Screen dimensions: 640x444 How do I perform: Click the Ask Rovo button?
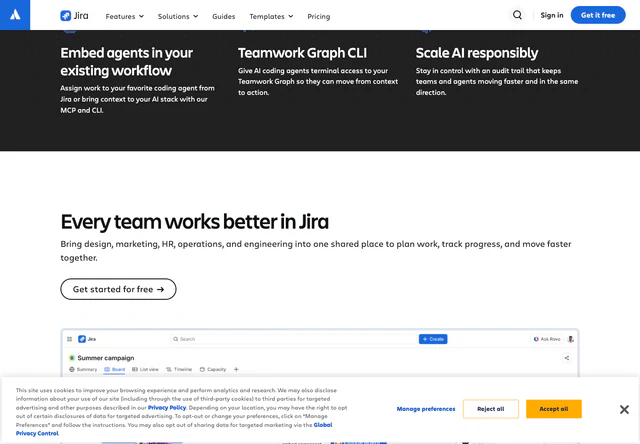click(547, 339)
